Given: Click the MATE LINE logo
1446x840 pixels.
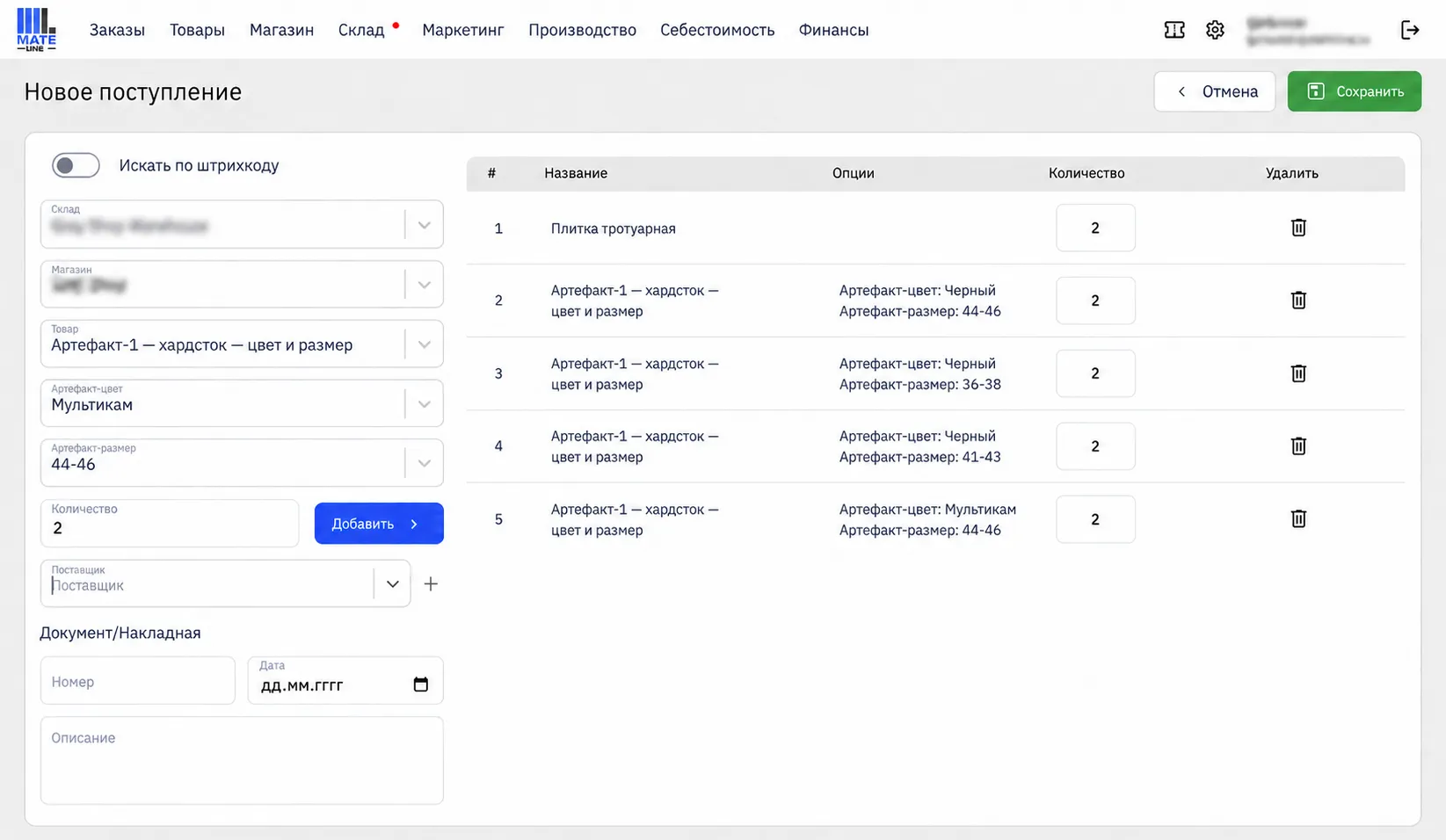Looking at the screenshot, I should (36, 29).
